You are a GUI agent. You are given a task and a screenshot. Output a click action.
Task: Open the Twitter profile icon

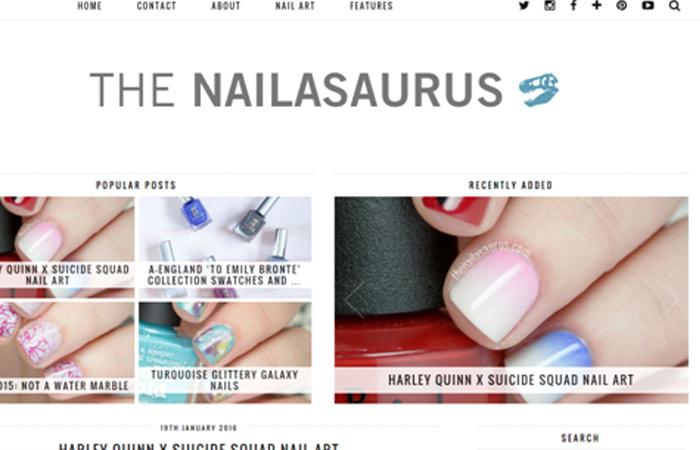coord(524,5)
